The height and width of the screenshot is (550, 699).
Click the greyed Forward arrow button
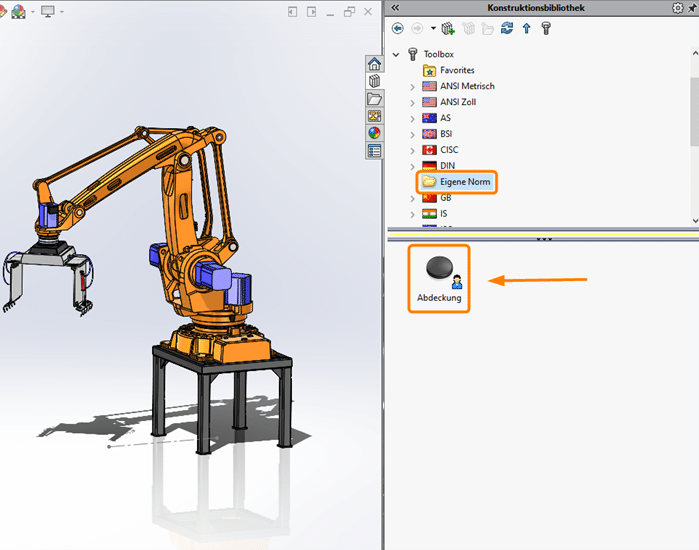(x=417, y=29)
